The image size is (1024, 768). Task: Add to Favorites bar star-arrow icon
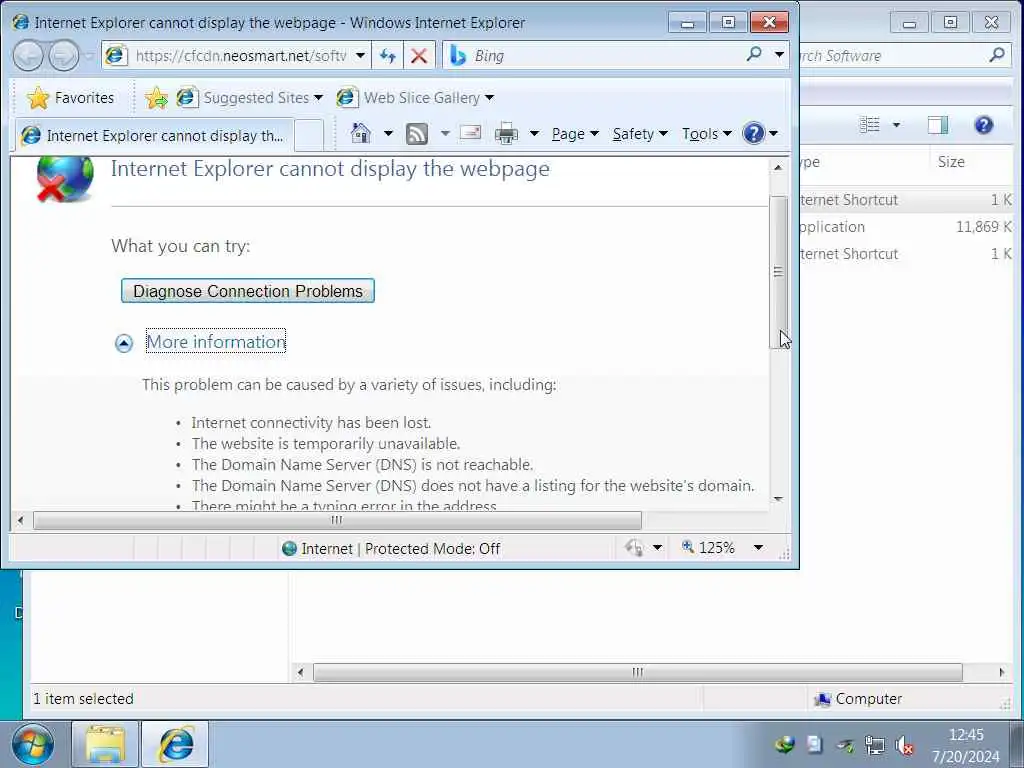(x=156, y=98)
